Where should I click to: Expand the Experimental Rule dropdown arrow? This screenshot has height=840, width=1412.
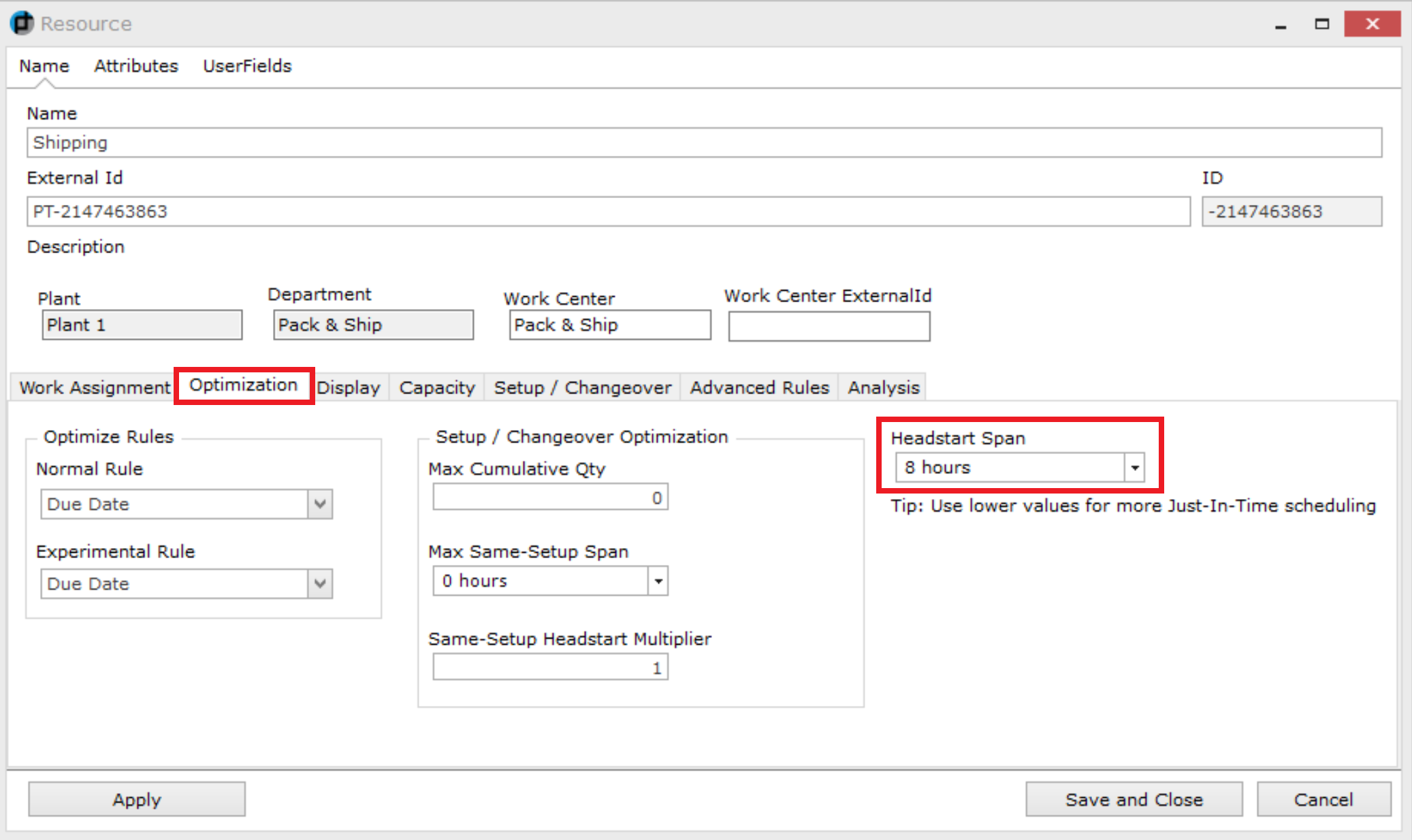coord(320,584)
